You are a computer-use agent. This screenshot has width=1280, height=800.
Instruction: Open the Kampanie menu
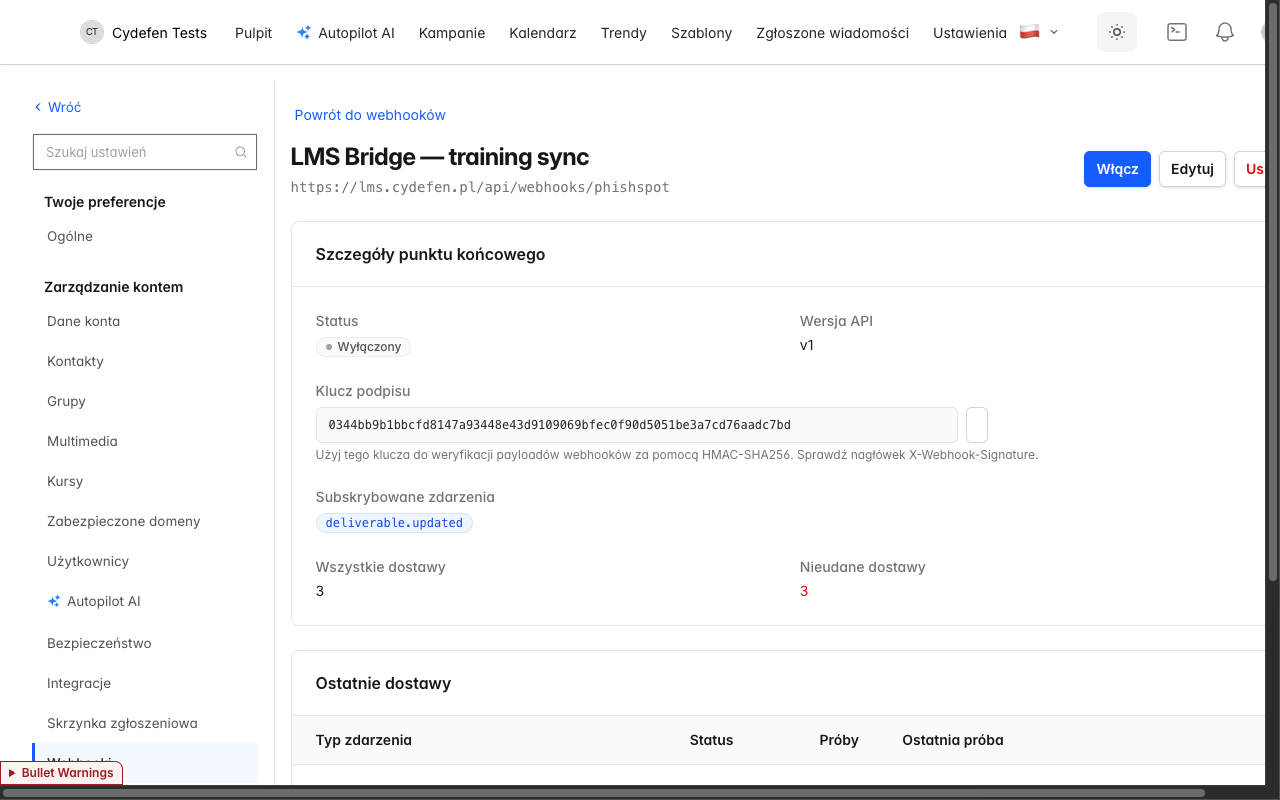coord(452,33)
